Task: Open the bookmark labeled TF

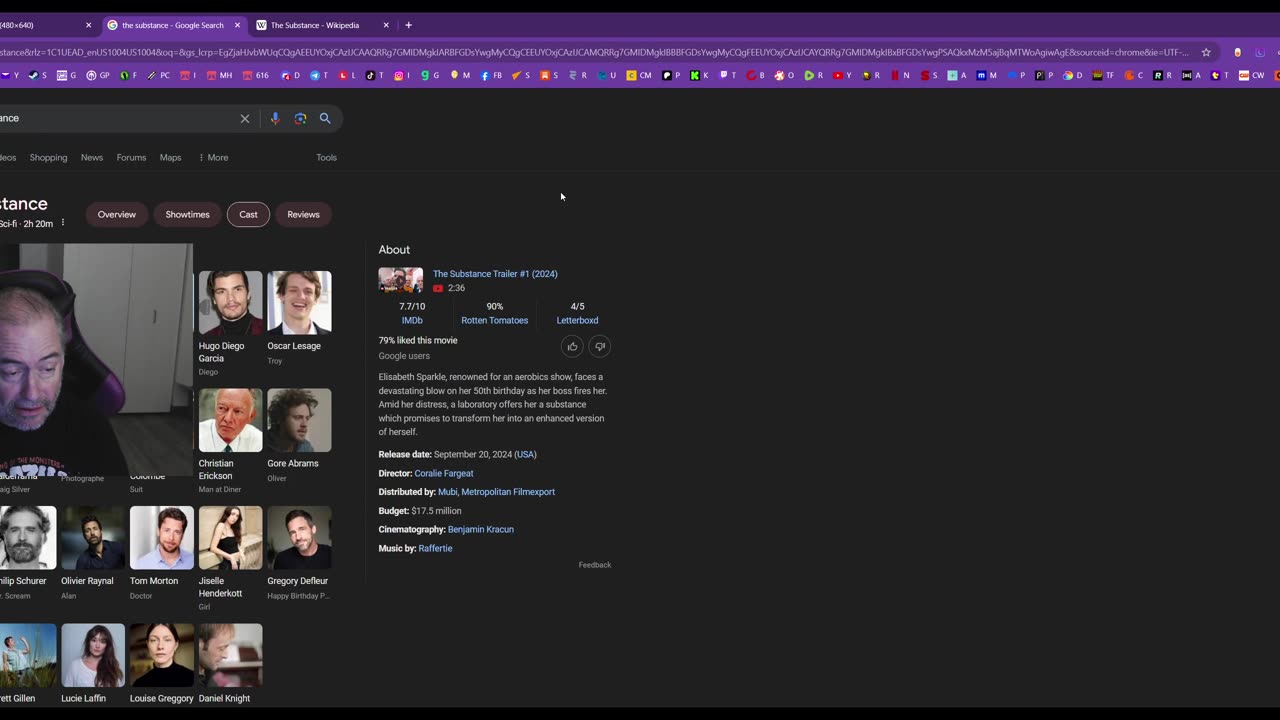Action: pos(1103,75)
